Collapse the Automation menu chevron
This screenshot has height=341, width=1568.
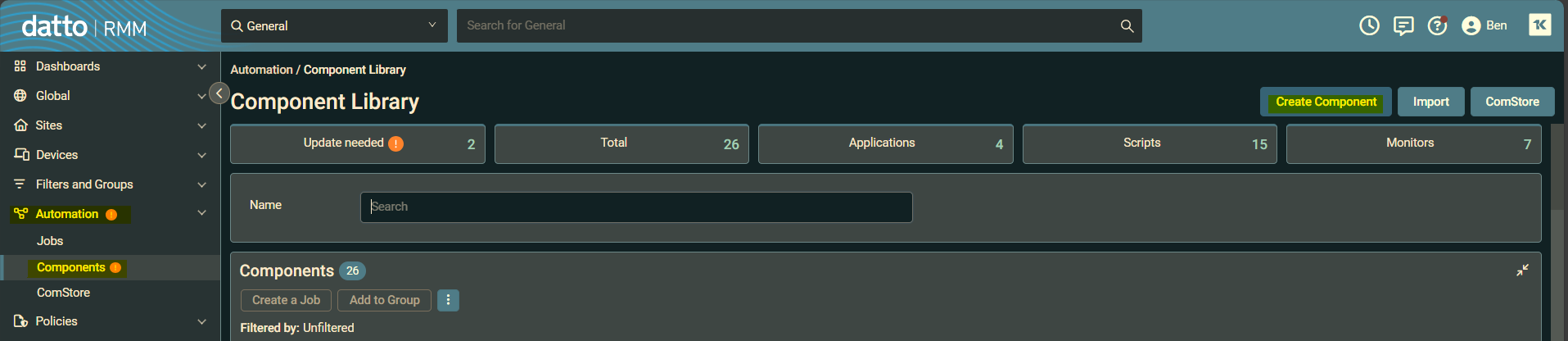pos(201,213)
